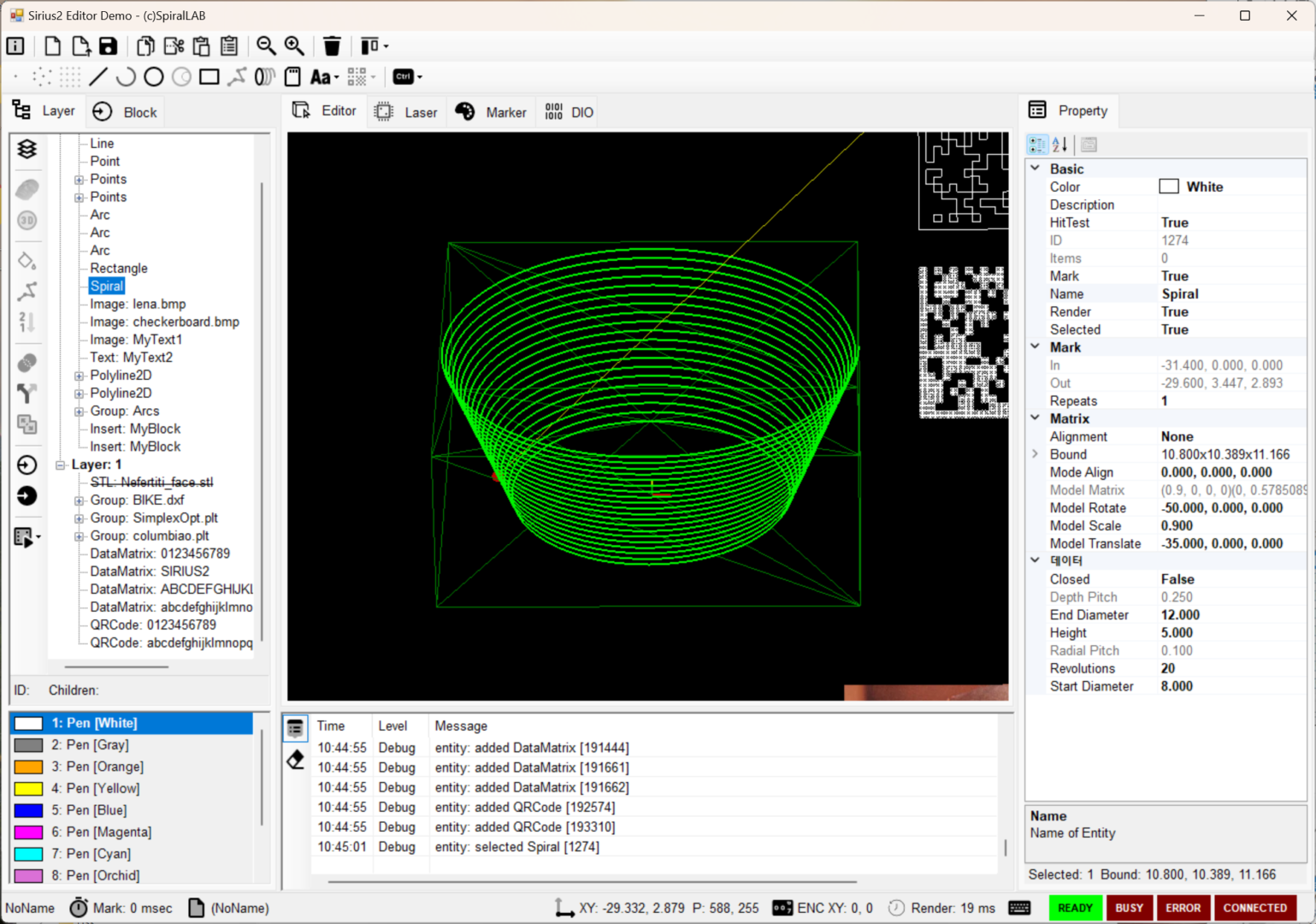1316x924 pixels.
Task: Delete selection using trash can icon
Action: click(x=332, y=46)
